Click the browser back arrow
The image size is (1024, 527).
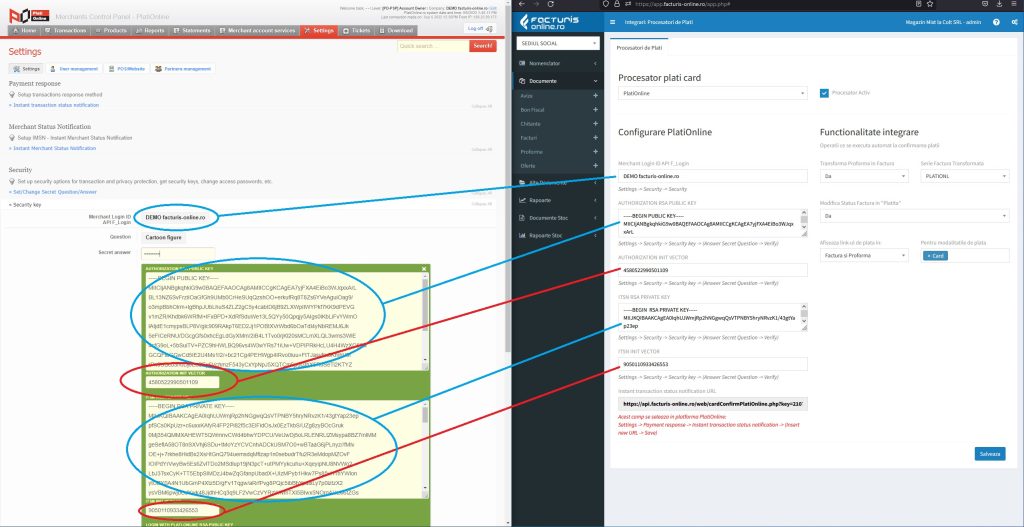(x=522, y=4)
